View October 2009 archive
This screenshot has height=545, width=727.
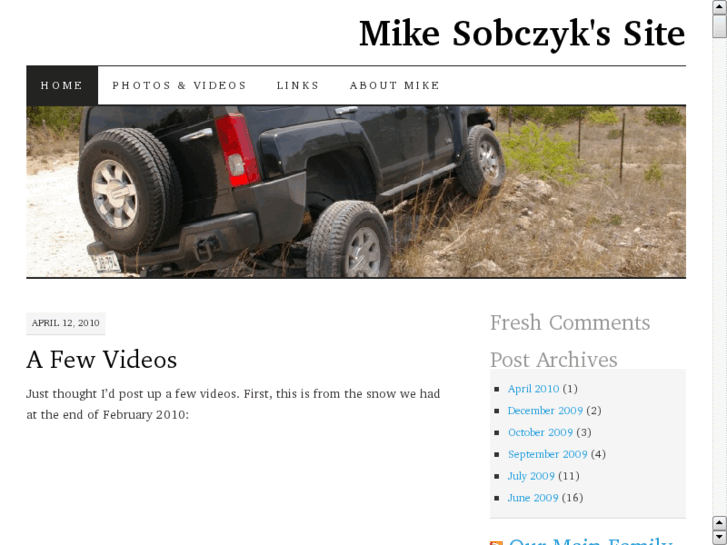tap(540, 432)
